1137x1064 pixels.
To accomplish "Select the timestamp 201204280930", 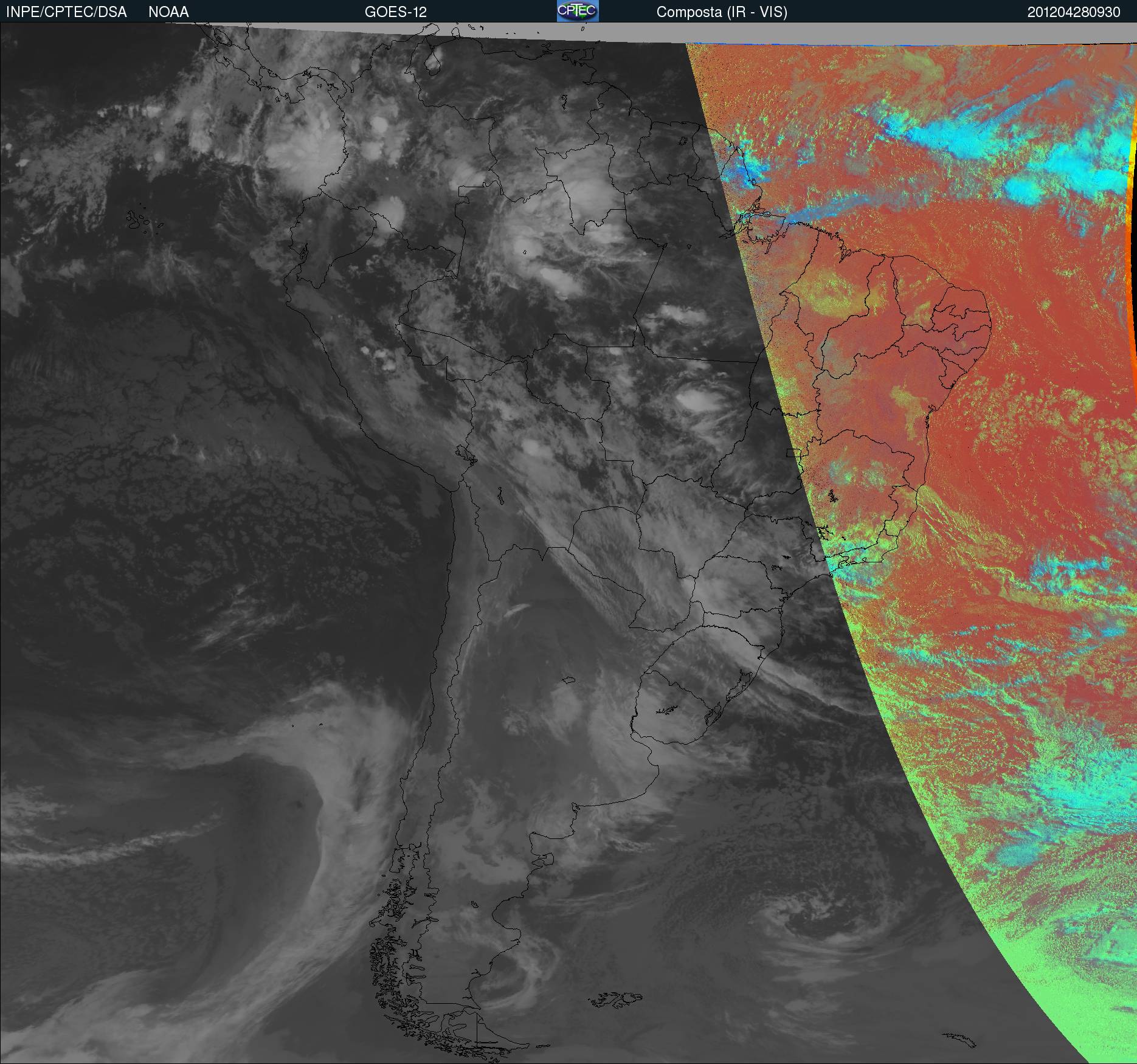I will (1074, 12).
